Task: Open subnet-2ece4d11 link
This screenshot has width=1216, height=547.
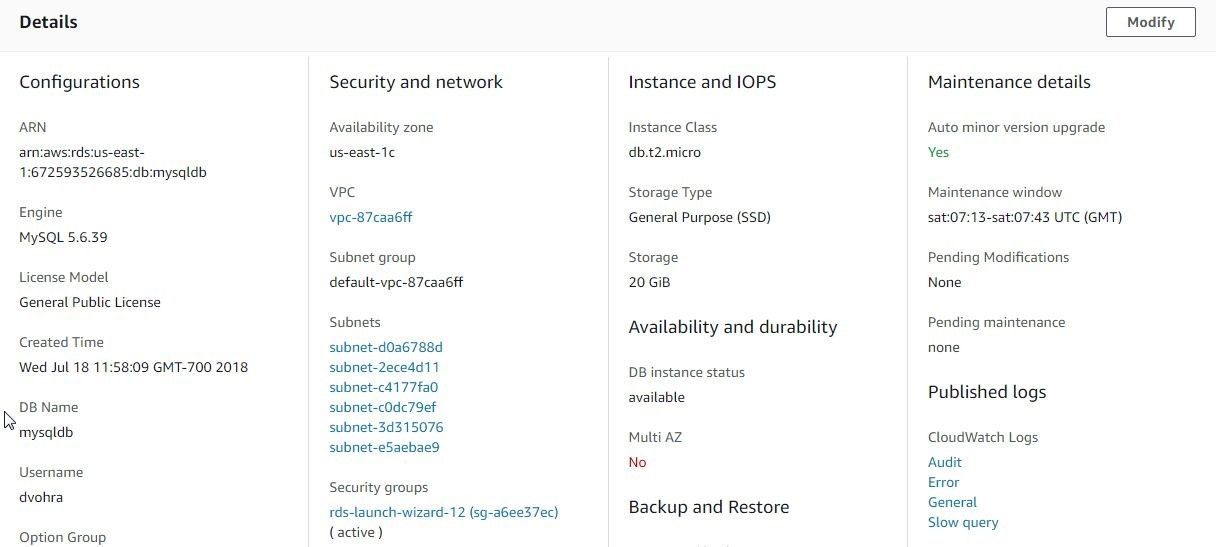Action: coord(384,367)
